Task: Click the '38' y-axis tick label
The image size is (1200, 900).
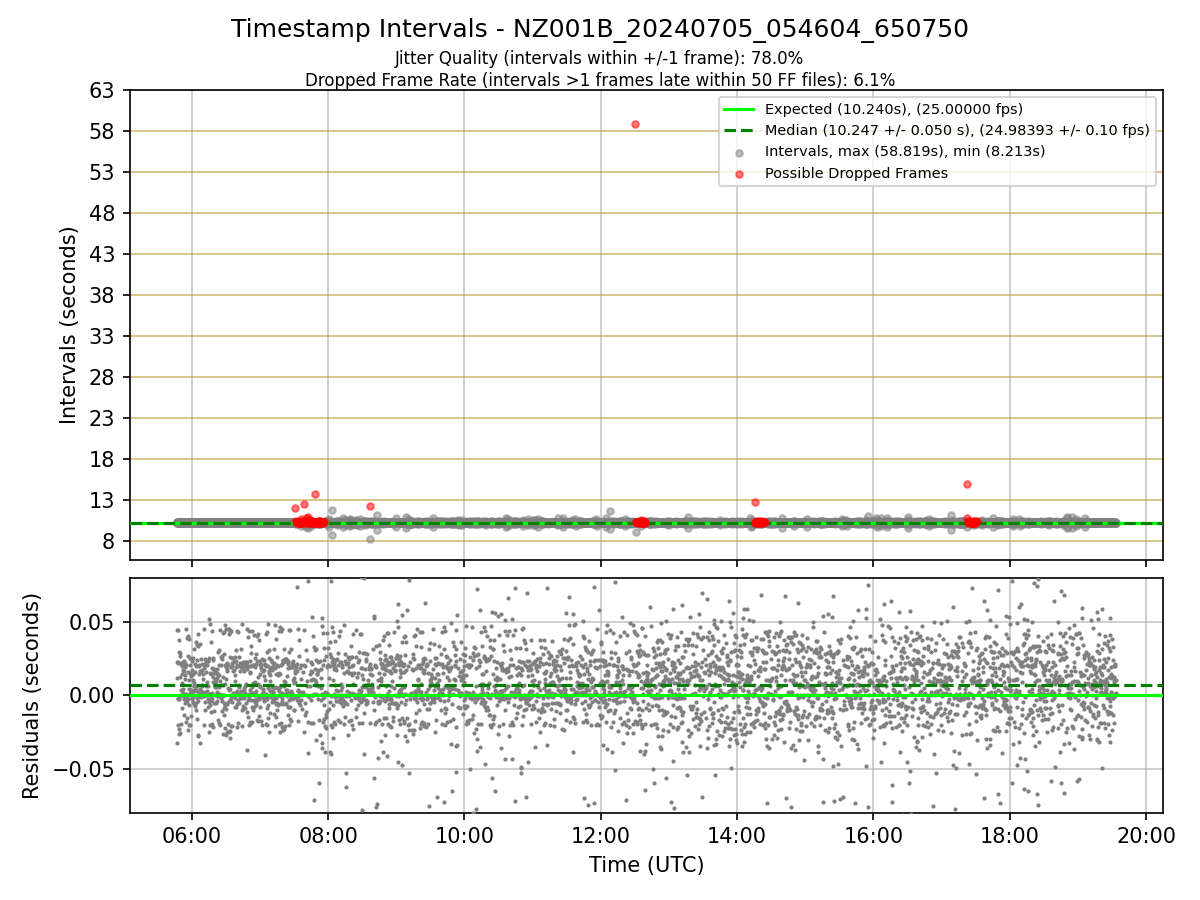Action: point(102,296)
